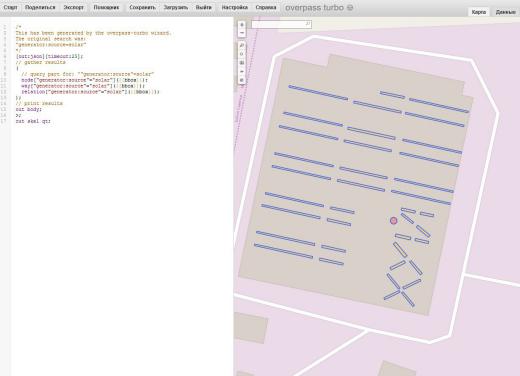The height and width of the screenshot is (376, 520).
Task: Click the "// gather results" comment line
Action: pos(41,62)
